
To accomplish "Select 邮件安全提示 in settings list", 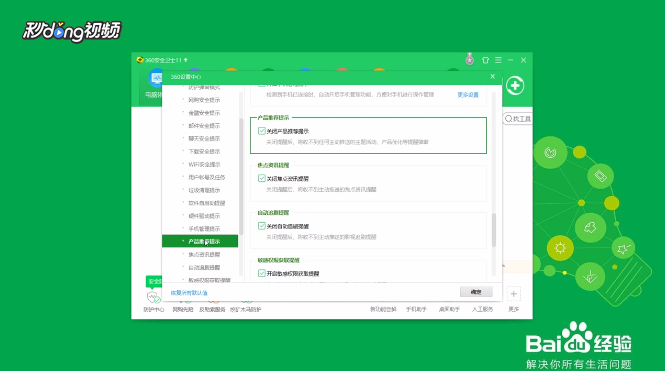I will [x=204, y=126].
